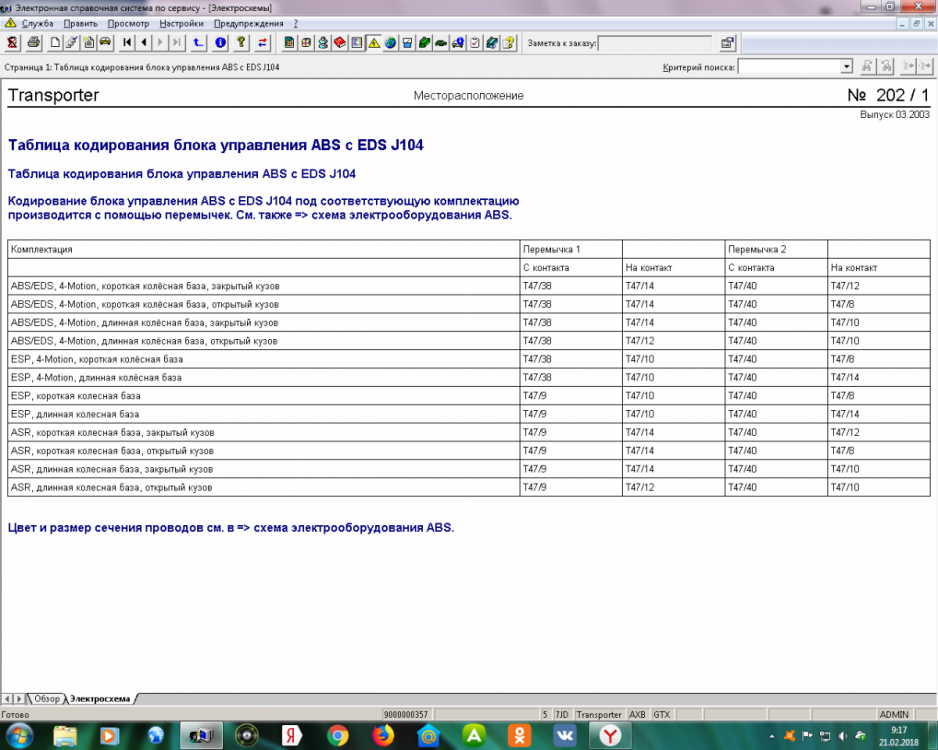Click the car with blue marker icon
The height and width of the screenshot is (750, 938).
pos(458,42)
